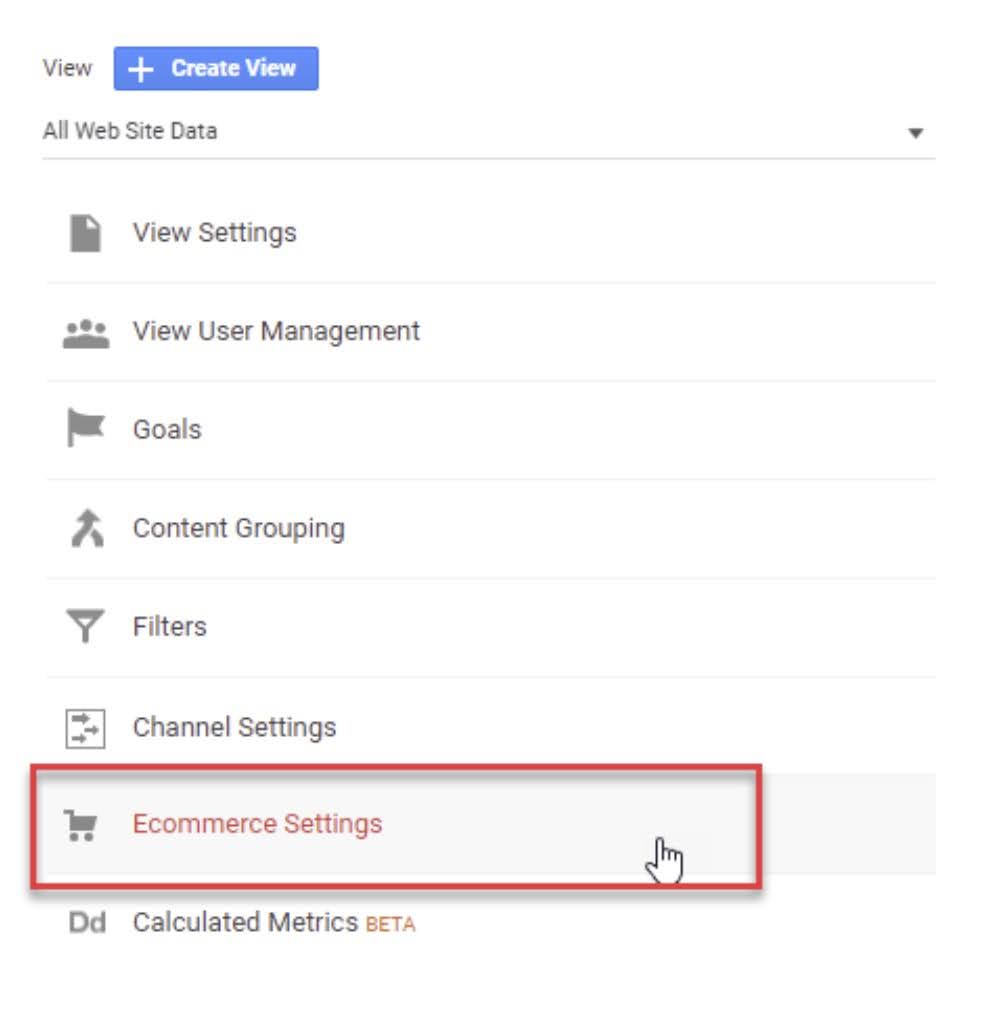
Task: Click the Filters funnel icon
Action: (85, 625)
